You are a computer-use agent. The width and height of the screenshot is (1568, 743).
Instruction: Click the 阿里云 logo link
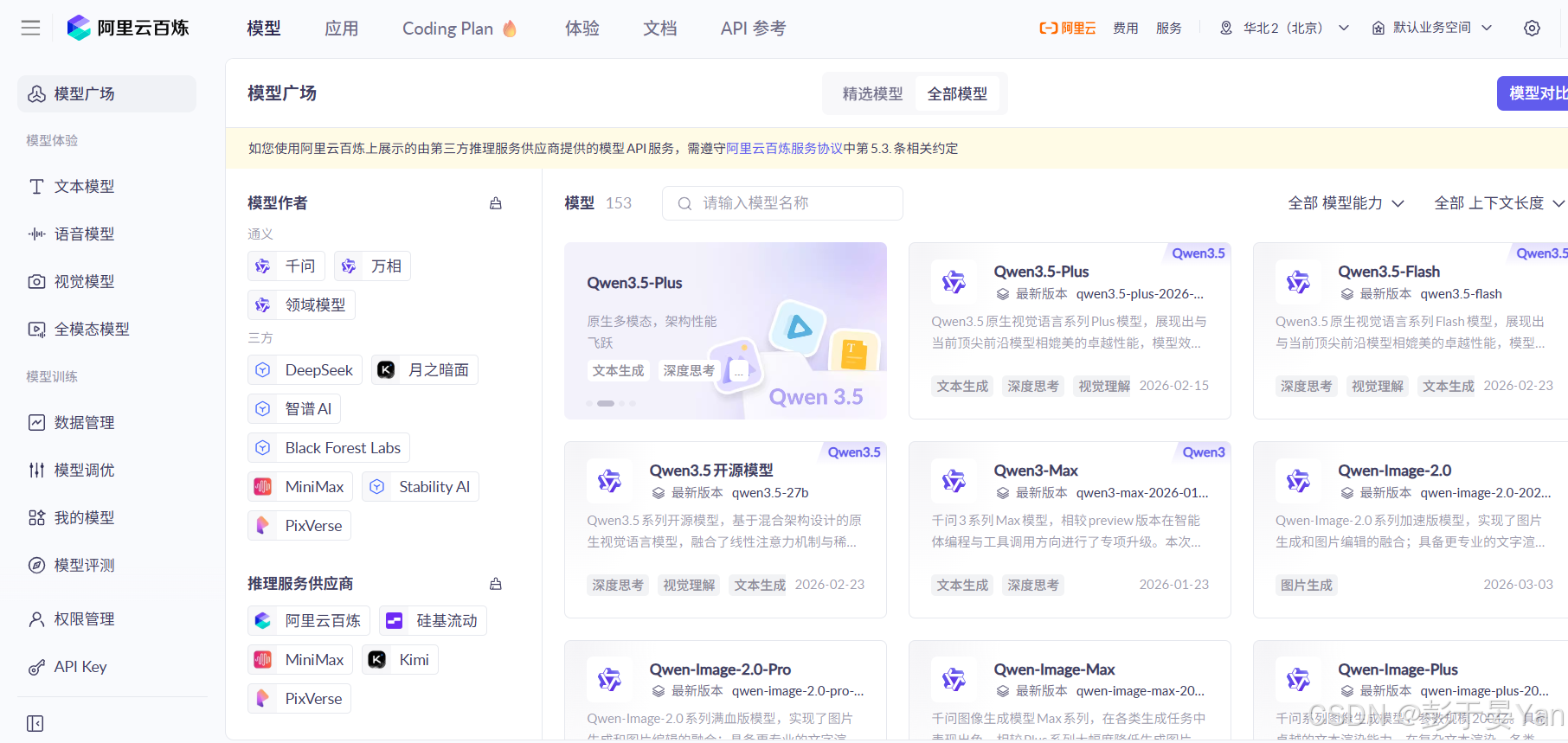(1067, 28)
